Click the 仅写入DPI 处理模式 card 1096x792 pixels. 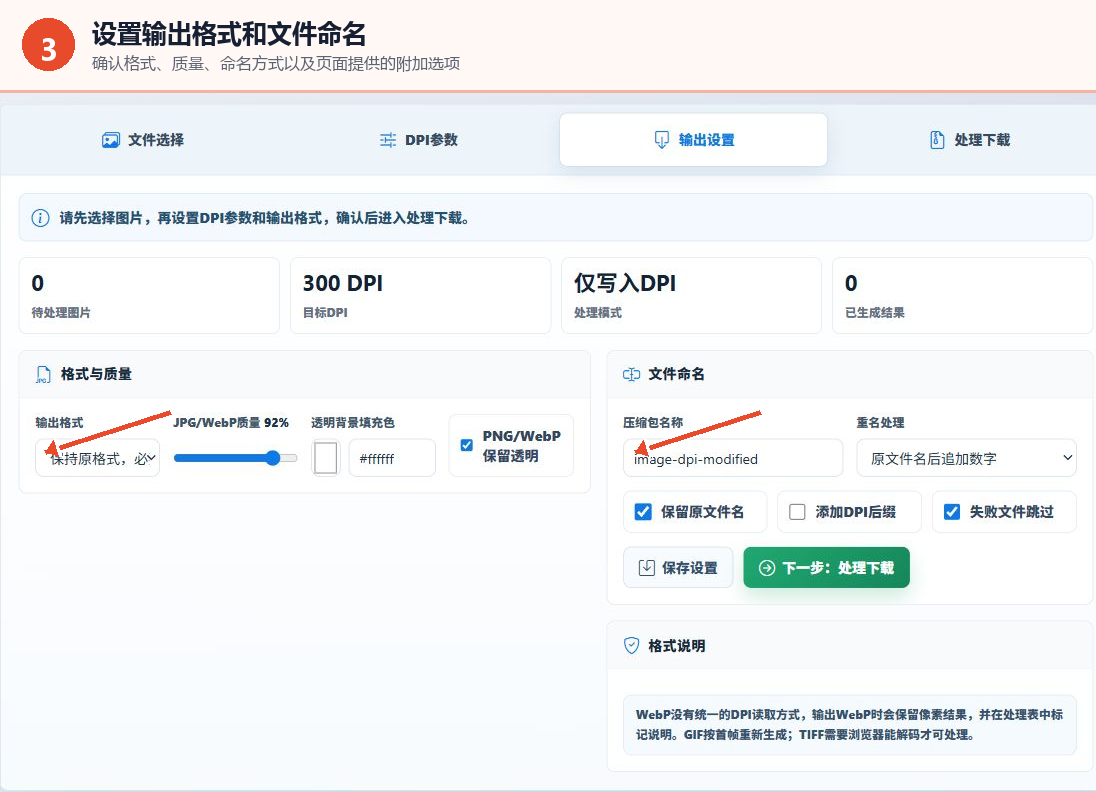(691, 296)
